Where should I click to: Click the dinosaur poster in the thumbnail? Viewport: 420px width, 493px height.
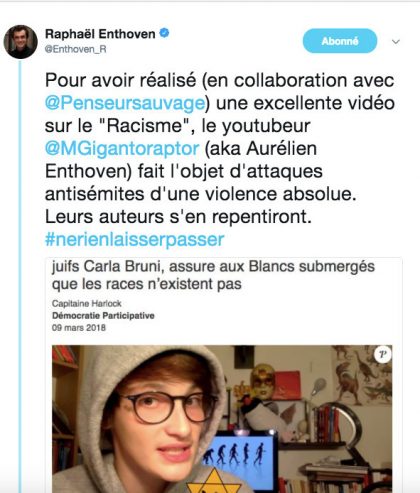pyautogui.click(x=362, y=375)
